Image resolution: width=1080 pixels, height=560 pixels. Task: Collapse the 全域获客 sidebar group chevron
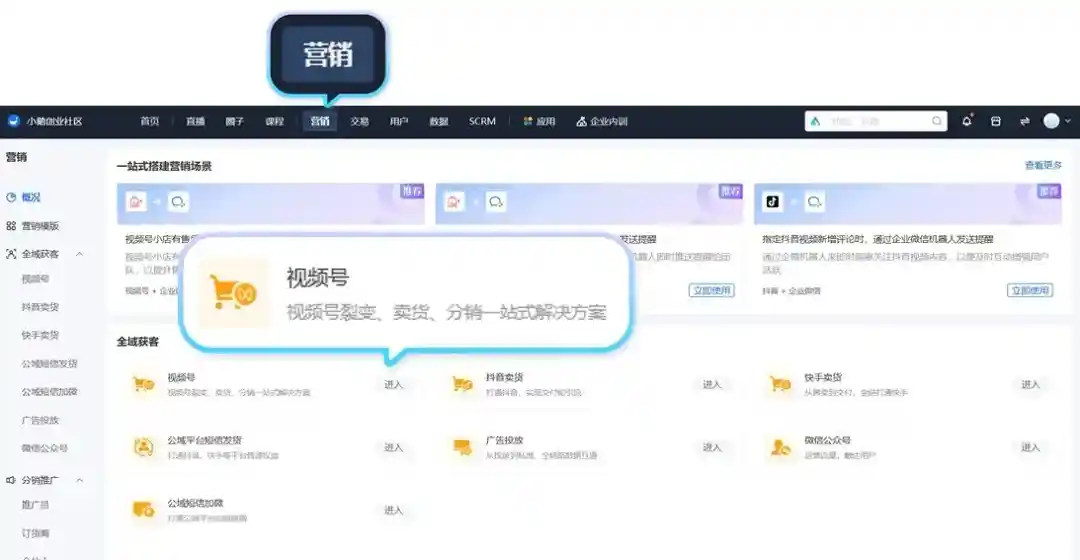coord(79,253)
